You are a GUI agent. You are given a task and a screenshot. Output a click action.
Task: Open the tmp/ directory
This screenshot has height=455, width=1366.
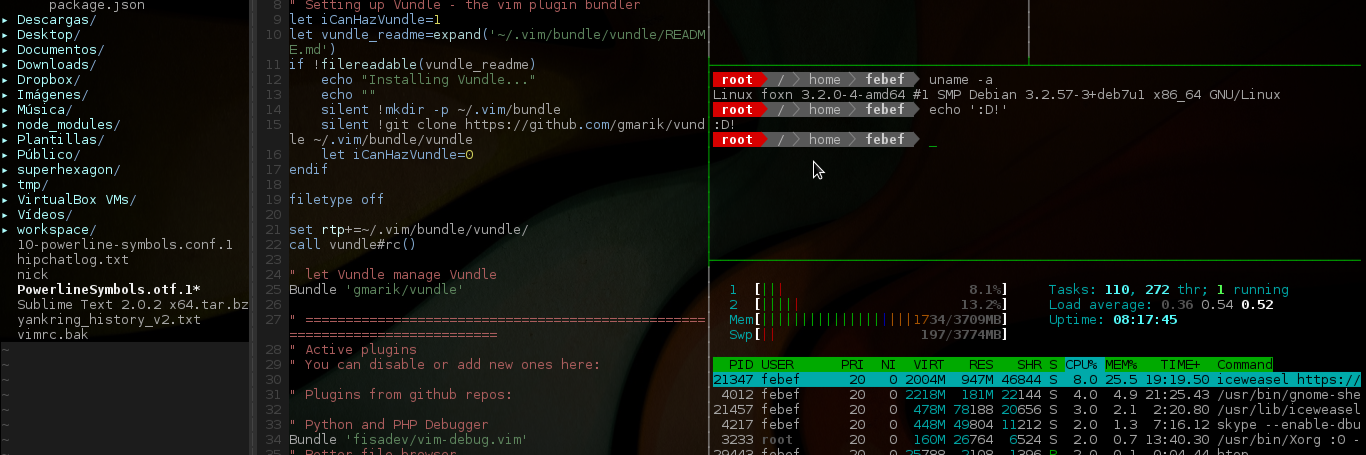tap(32, 184)
